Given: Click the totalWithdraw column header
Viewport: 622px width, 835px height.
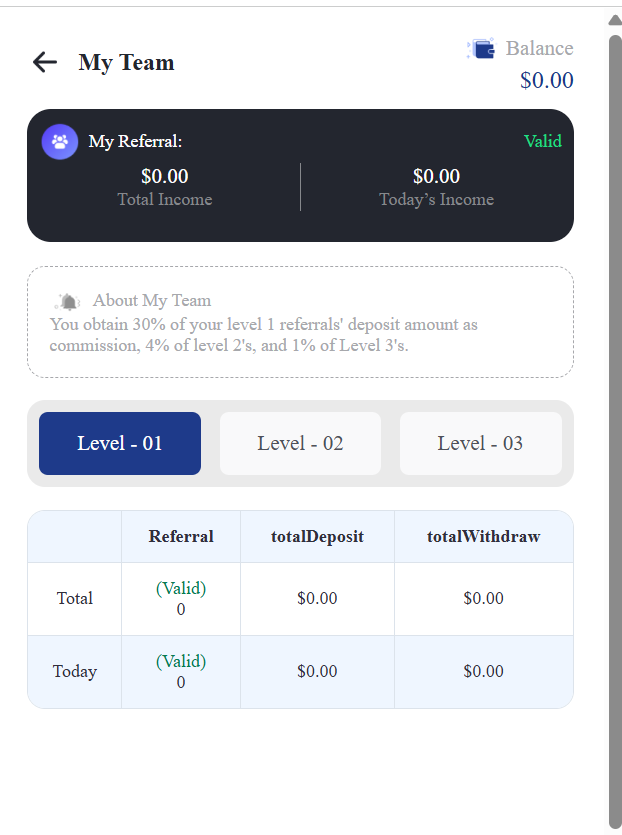Looking at the screenshot, I should [x=483, y=537].
